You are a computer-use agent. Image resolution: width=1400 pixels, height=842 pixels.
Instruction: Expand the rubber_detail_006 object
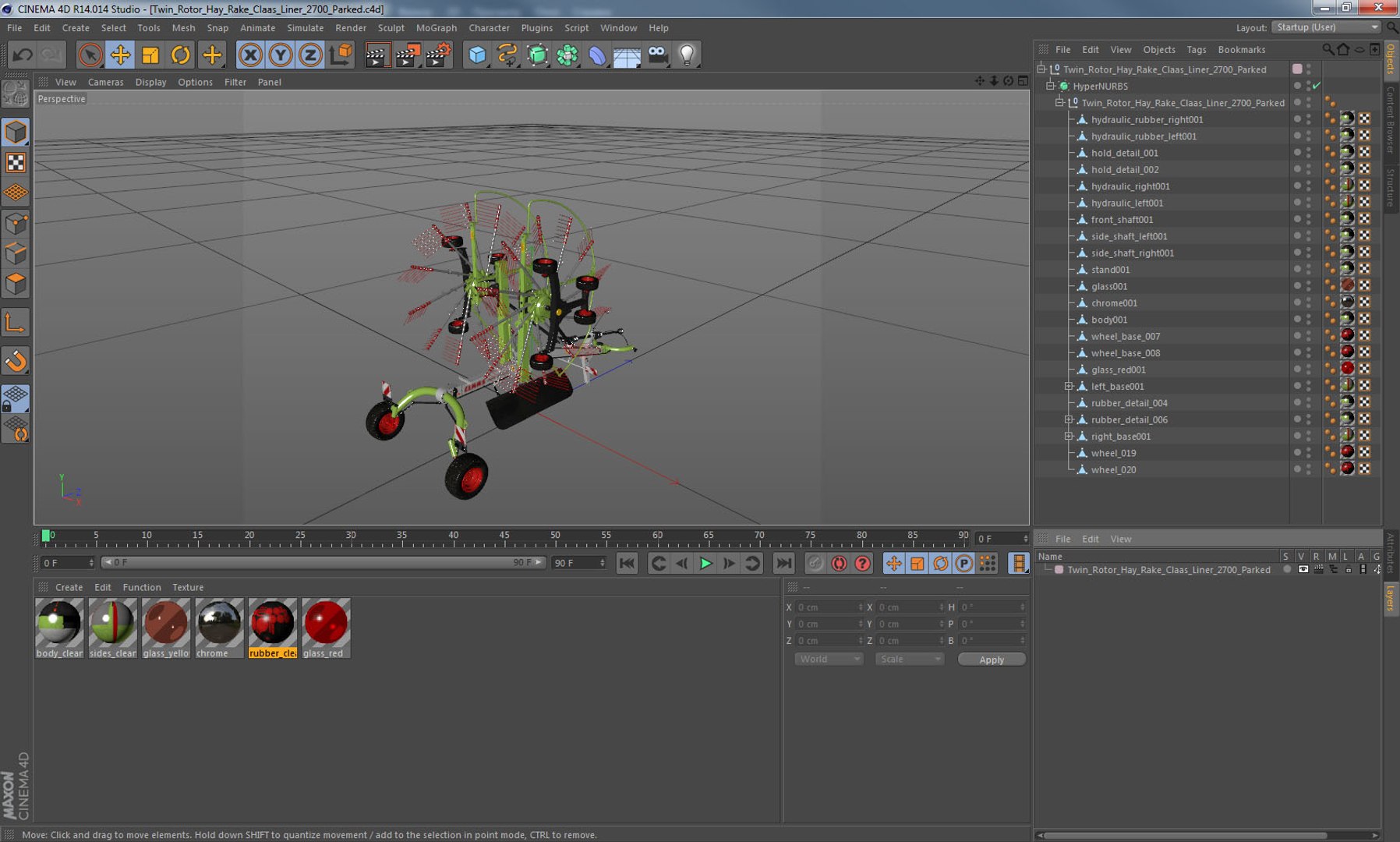(1069, 419)
